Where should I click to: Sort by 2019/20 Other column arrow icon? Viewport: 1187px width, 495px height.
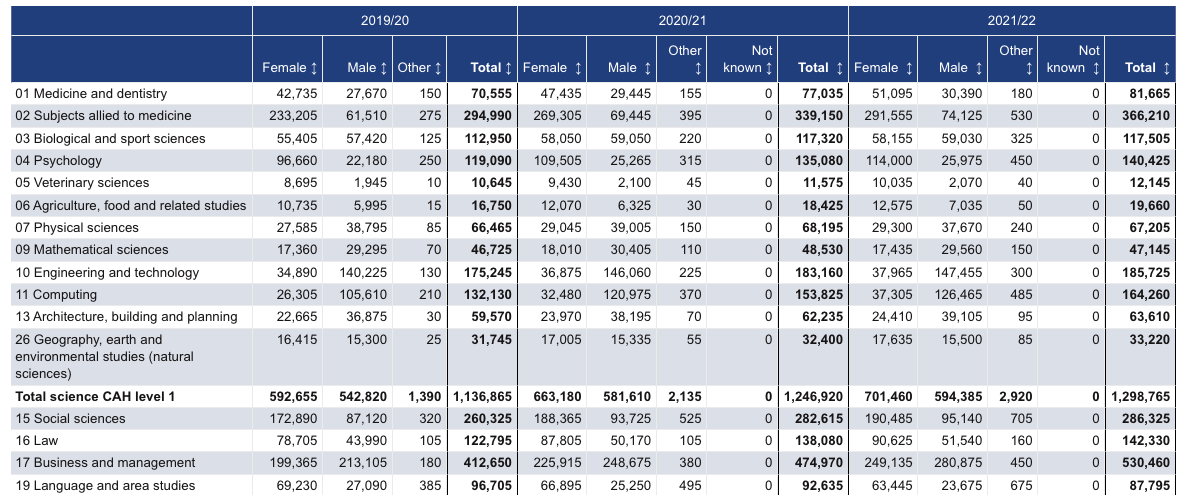click(x=438, y=68)
